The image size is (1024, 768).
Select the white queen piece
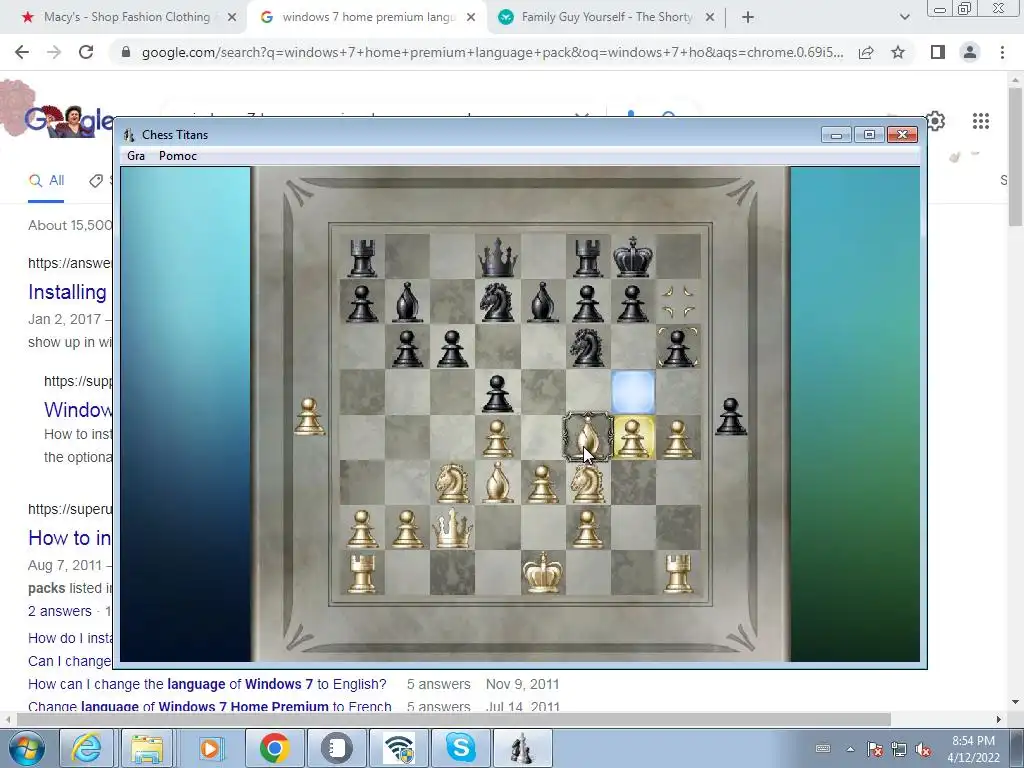coord(452,528)
